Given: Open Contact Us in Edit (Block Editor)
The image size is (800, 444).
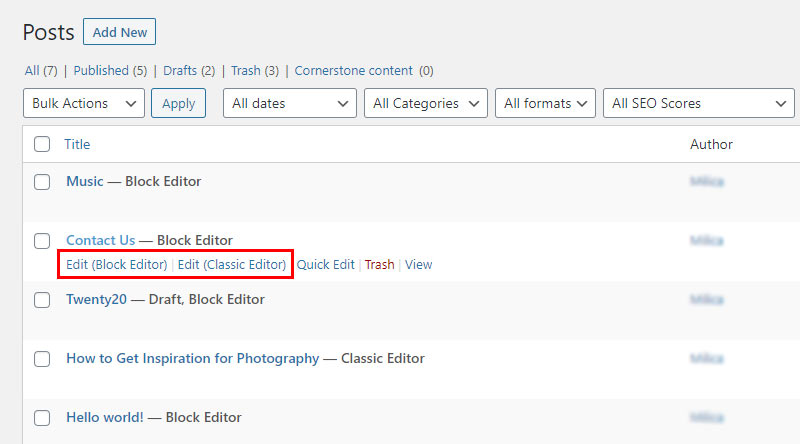Looking at the screenshot, I should 116,264.
